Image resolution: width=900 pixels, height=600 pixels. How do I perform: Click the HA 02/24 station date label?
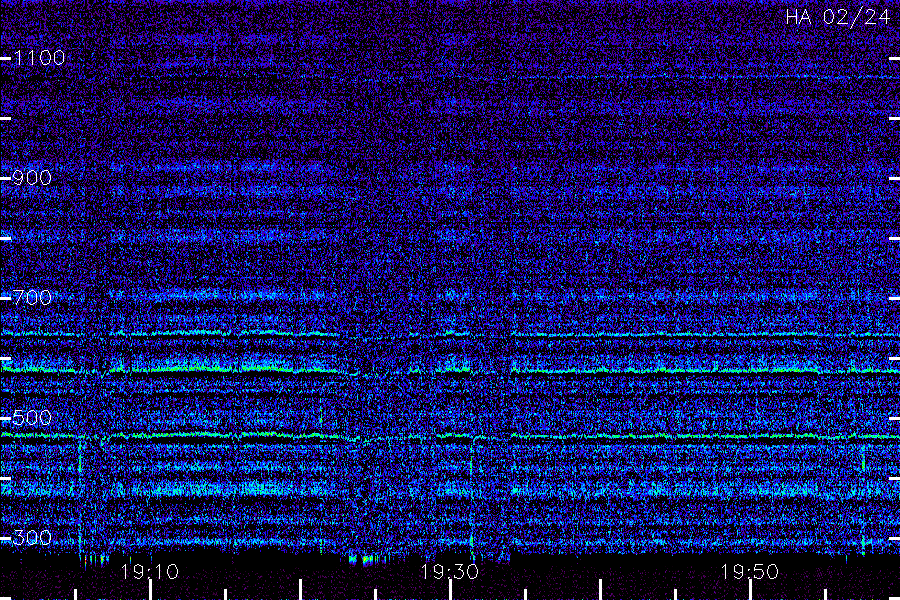(837, 17)
